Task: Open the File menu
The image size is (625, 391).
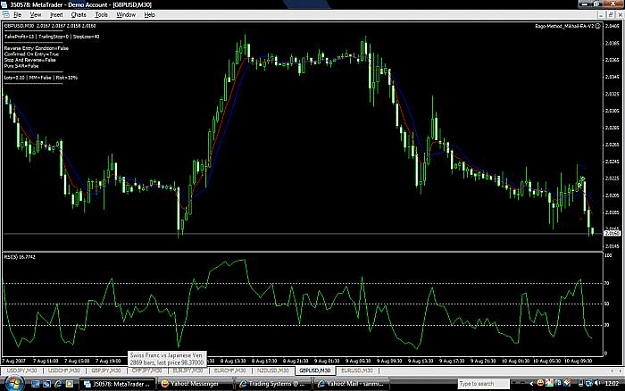Action: (x=17, y=15)
